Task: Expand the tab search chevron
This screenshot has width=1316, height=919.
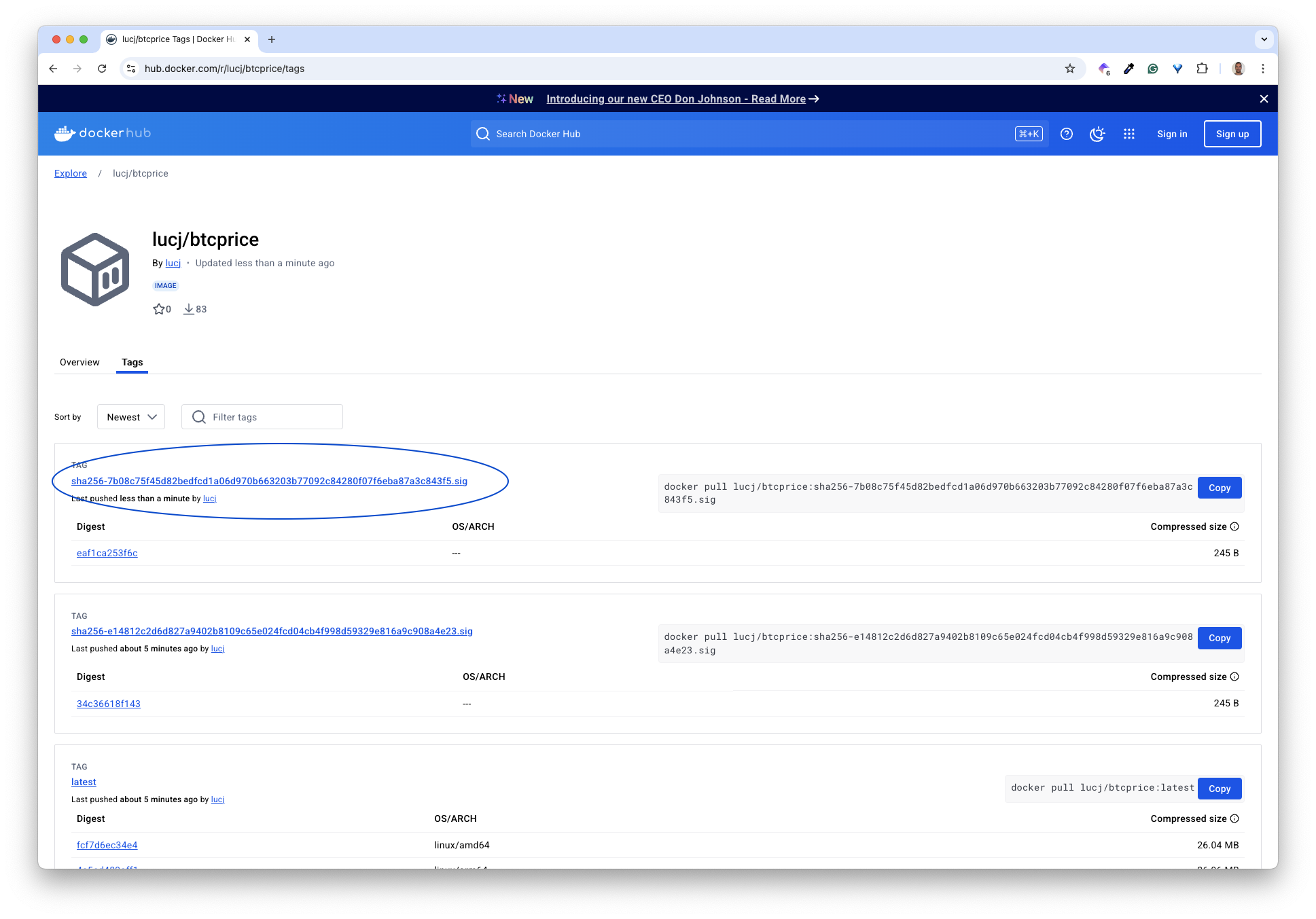Action: 1264,39
